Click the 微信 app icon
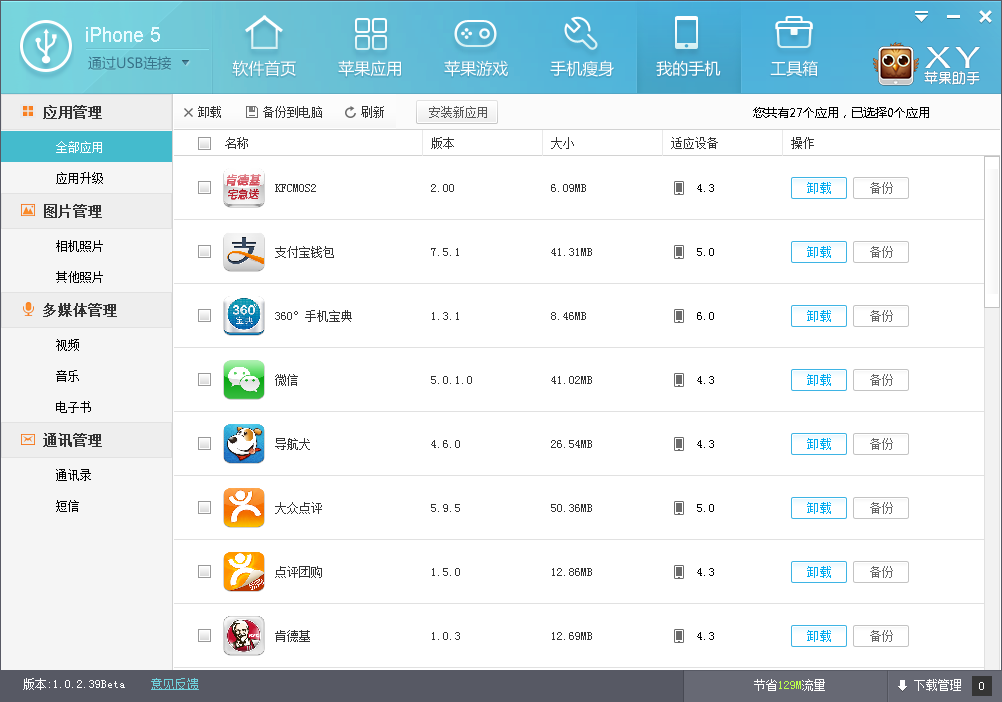The height and width of the screenshot is (702, 1002). [243, 379]
